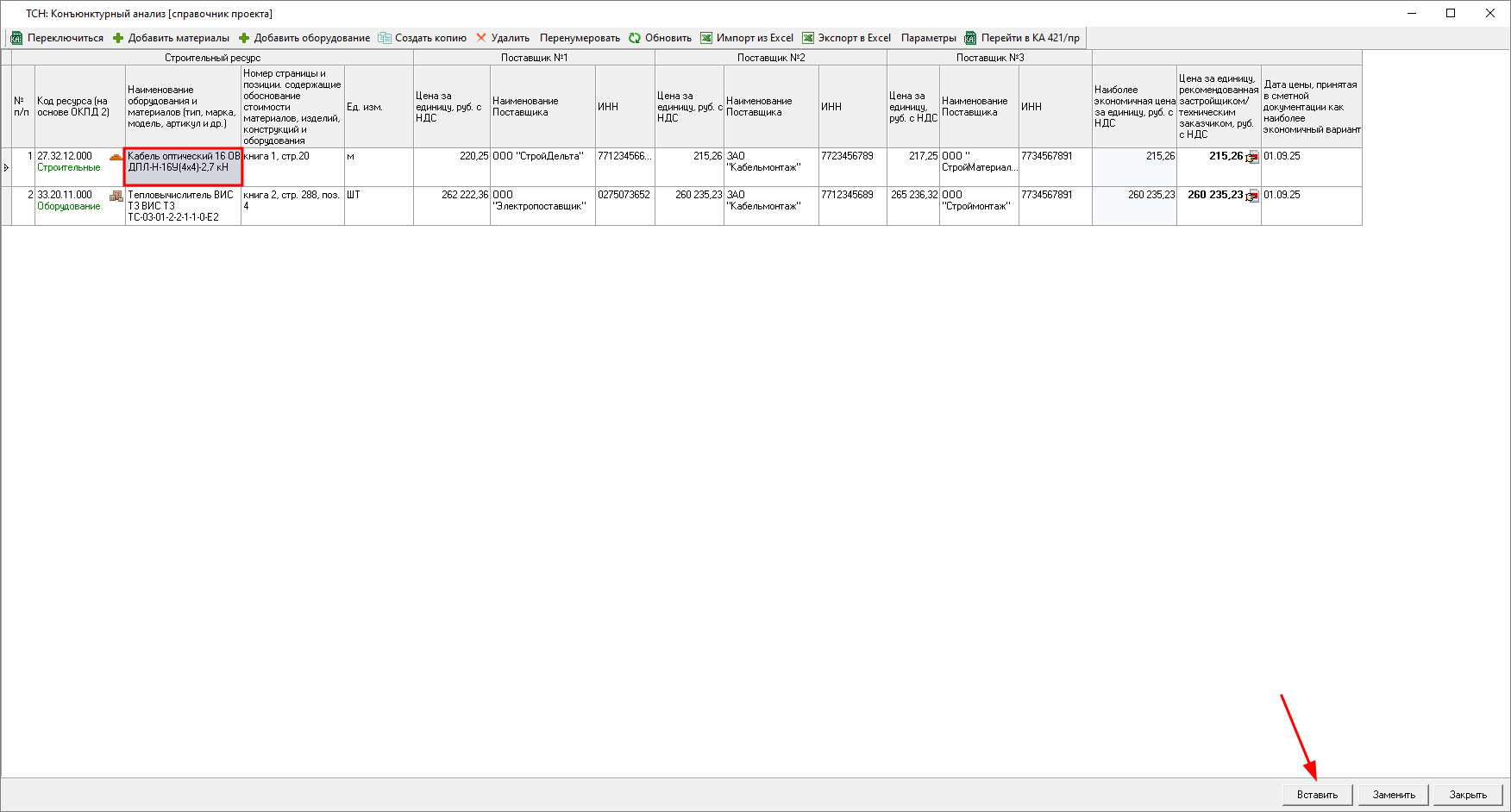Click price picker icon next to 260 235,23
Image resolution: width=1511 pixels, height=812 pixels.
tap(1252, 196)
